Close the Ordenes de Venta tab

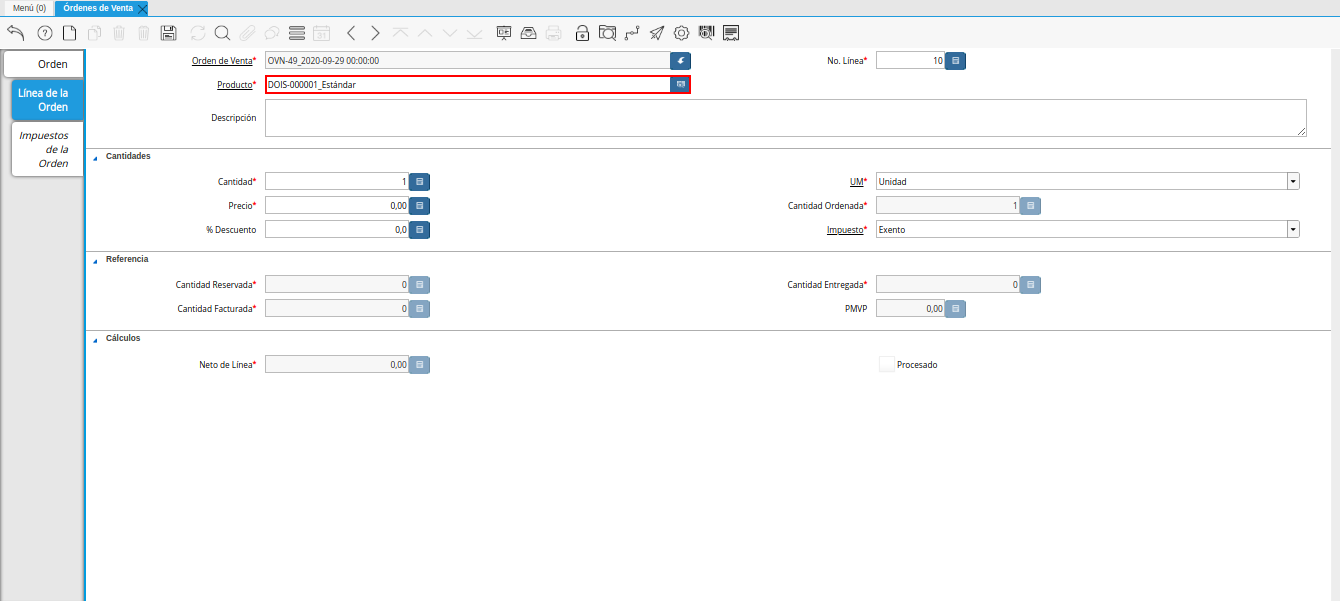[142, 8]
